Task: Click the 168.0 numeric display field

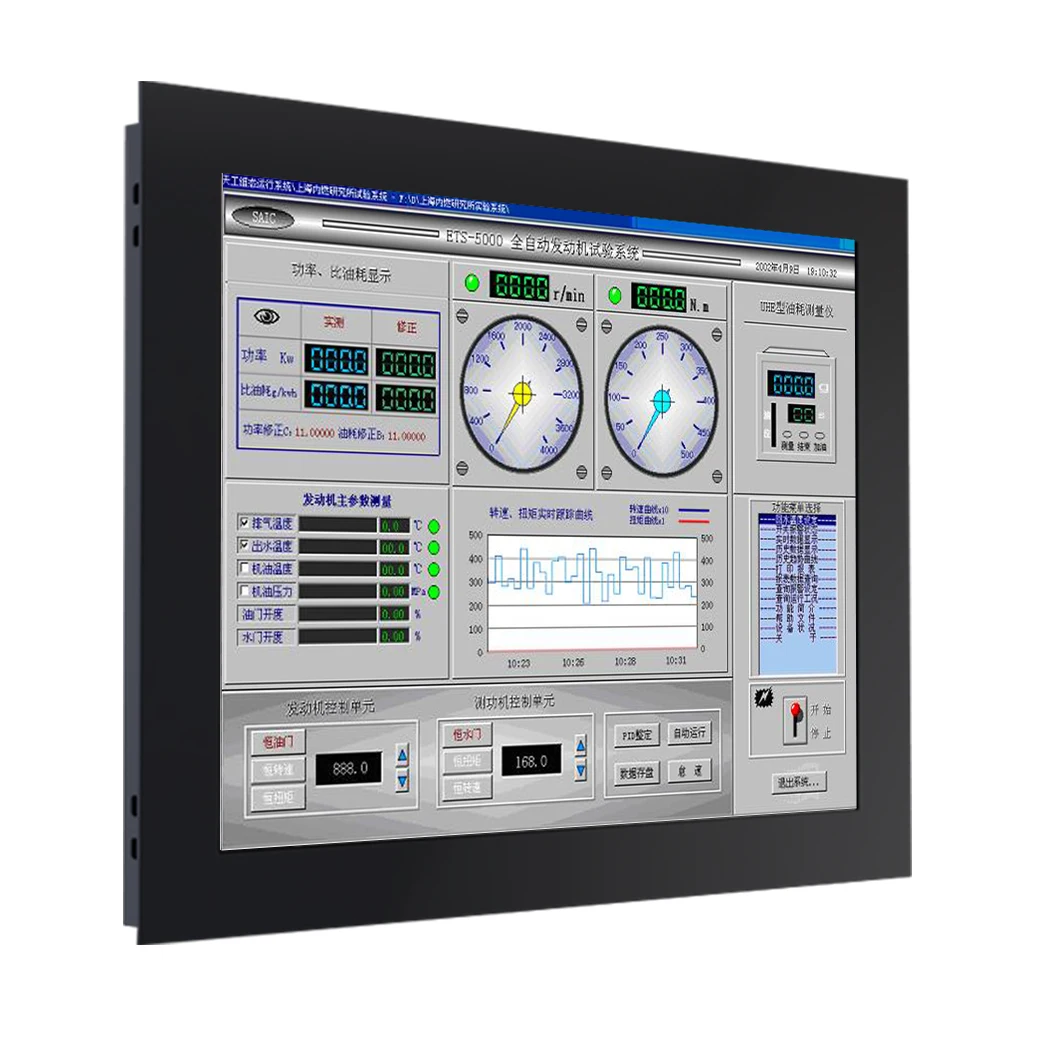Action: [x=530, y=761]
